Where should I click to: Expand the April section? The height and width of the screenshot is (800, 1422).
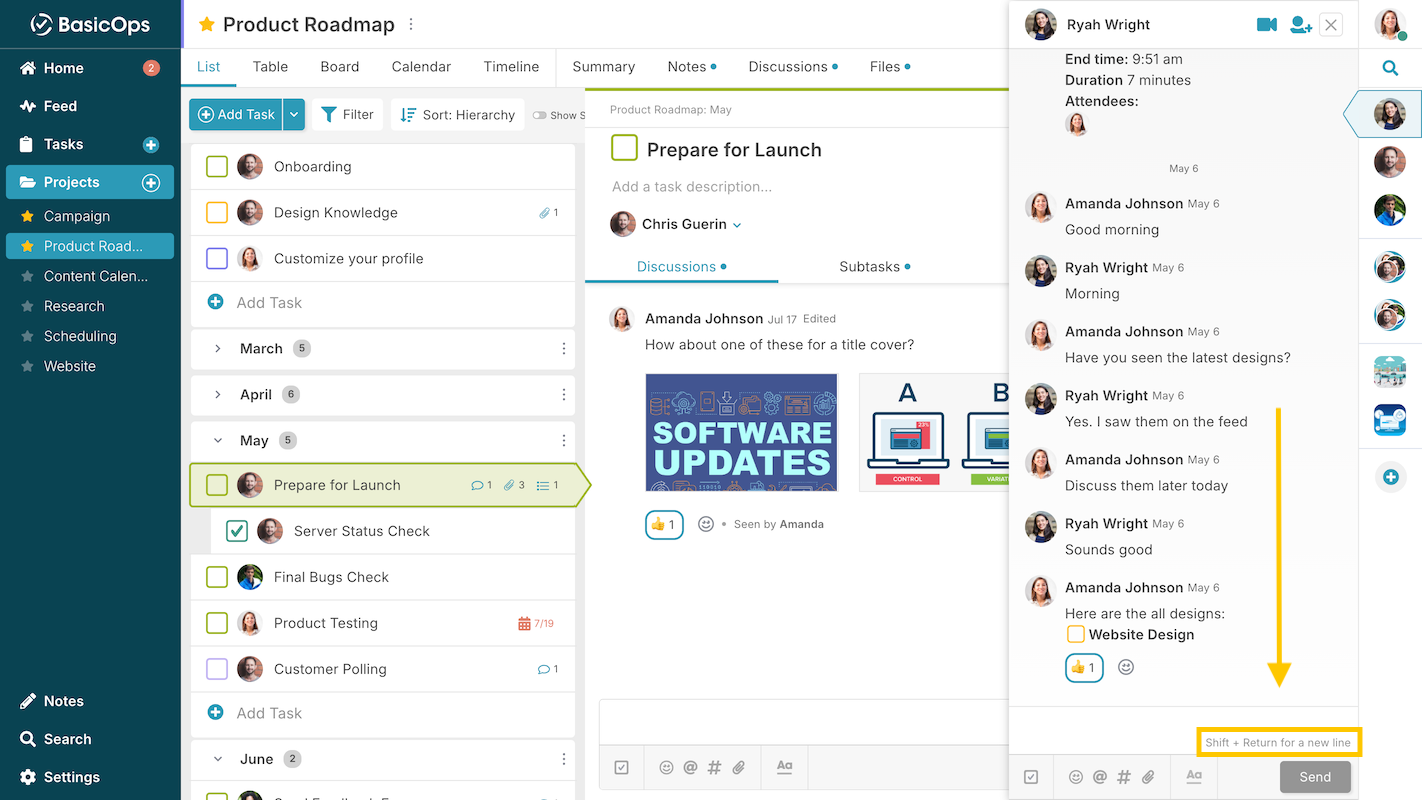218,395
